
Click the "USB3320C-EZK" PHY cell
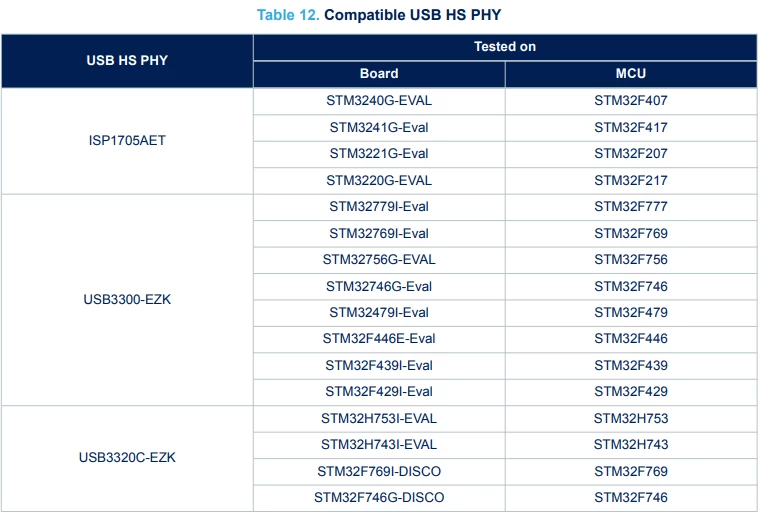pyautogui.click(x=127, y=458)
